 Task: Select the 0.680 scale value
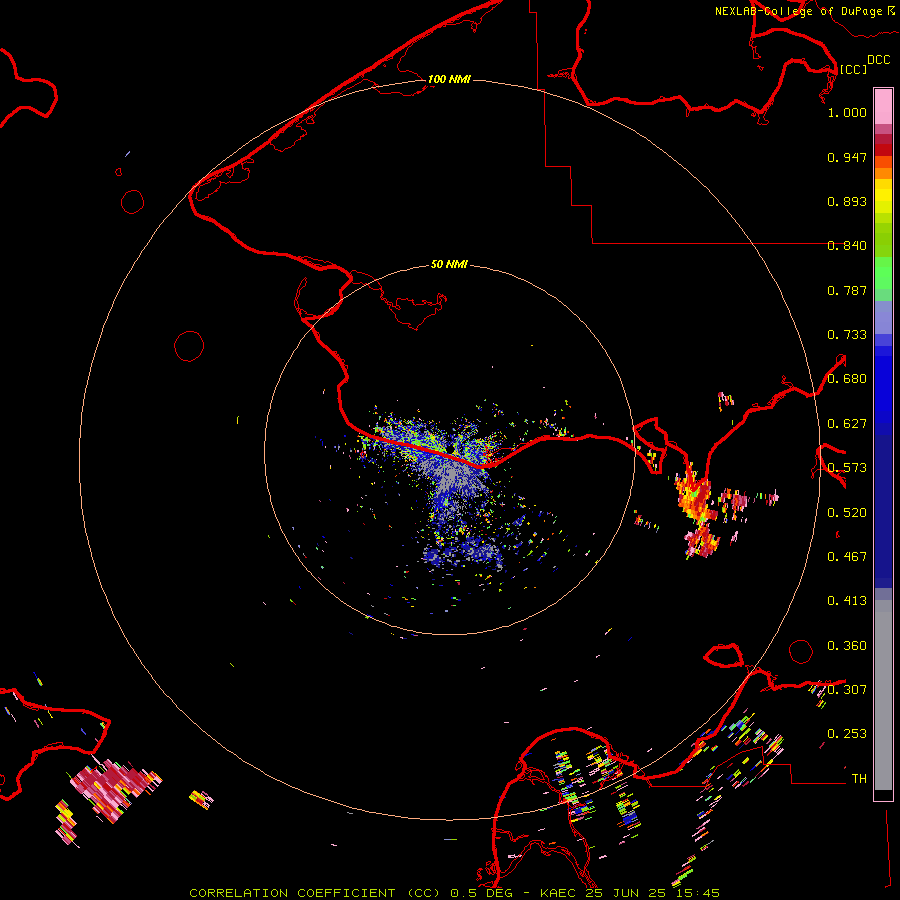(x=847, y=379)
